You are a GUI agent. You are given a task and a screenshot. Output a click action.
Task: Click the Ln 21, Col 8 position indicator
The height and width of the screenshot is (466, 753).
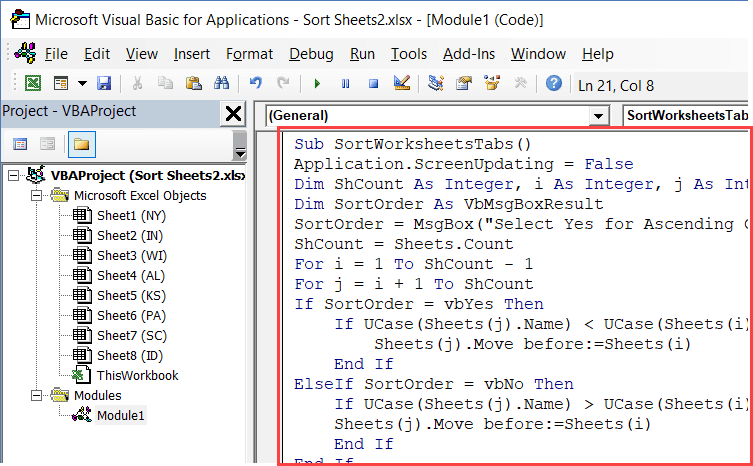click(x=616, y=86)
